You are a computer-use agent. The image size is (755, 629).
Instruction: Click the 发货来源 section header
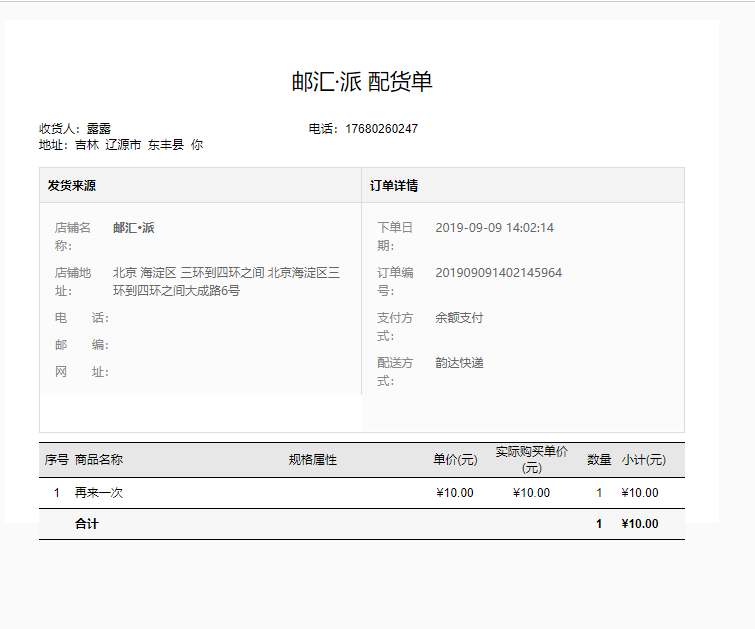point(72,186)
